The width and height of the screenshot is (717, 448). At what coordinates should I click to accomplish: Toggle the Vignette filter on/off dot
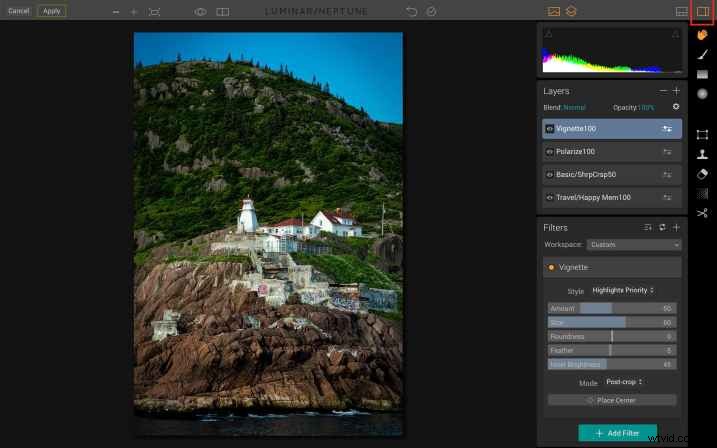[551, 267]
